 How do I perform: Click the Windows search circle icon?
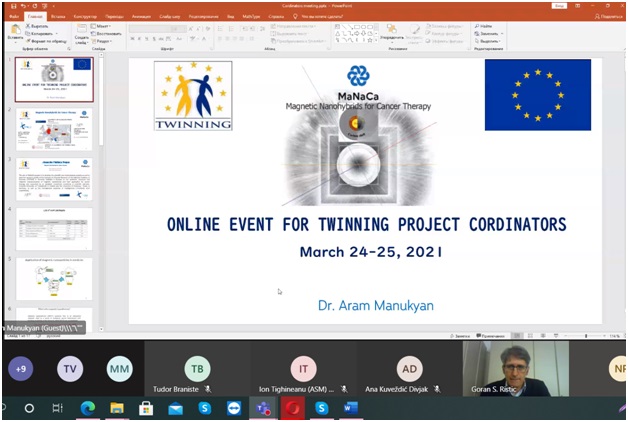tap(29, 409)
